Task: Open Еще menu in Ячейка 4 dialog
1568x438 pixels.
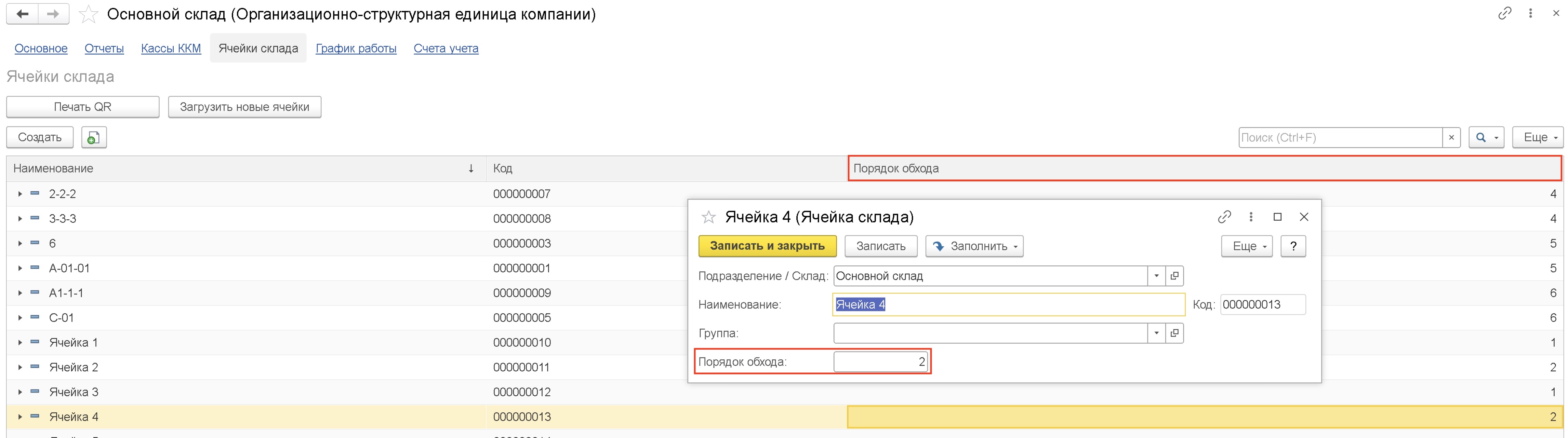Action: pos(1247,246)
